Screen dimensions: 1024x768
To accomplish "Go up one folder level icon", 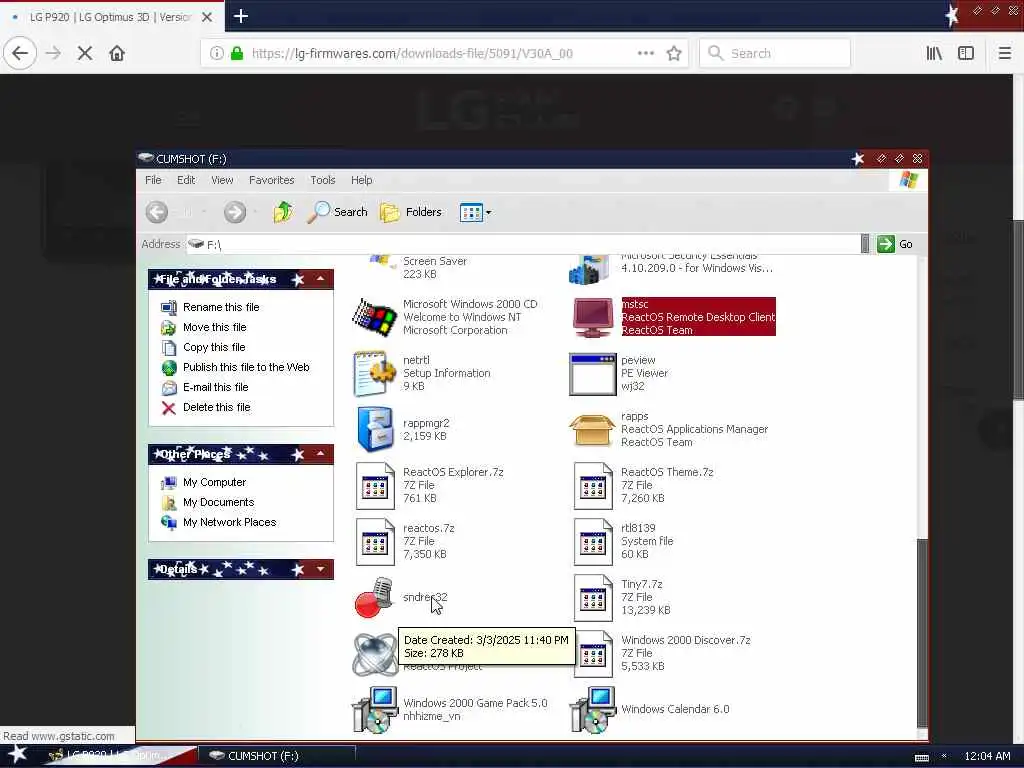I will click(283, 212).
